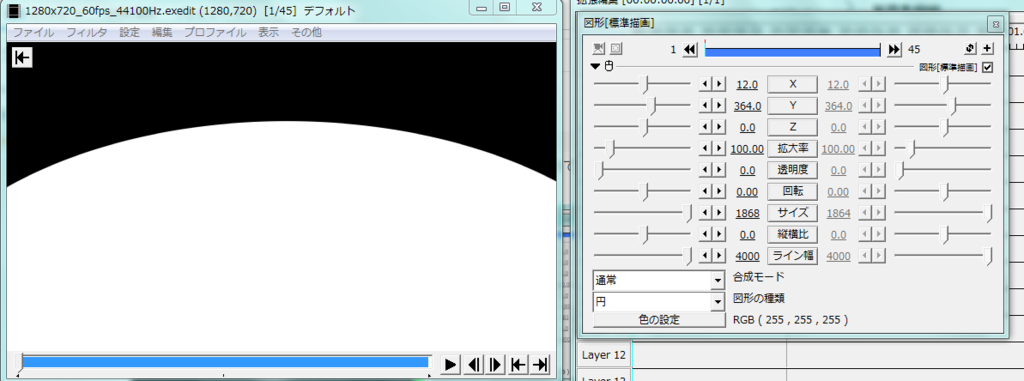This screenshot has height=381, width=1024.
Task: Open 色の設定 color settings
Action: point(658,320)
